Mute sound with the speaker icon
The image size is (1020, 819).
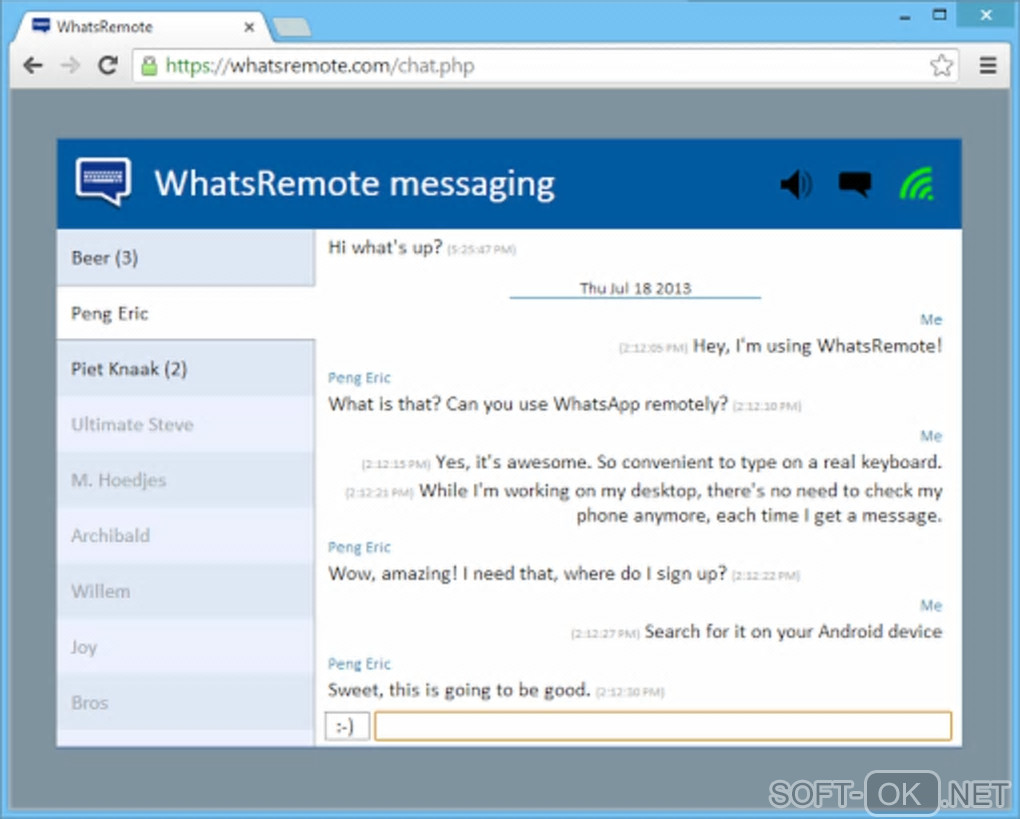click(x=796, y=184)
